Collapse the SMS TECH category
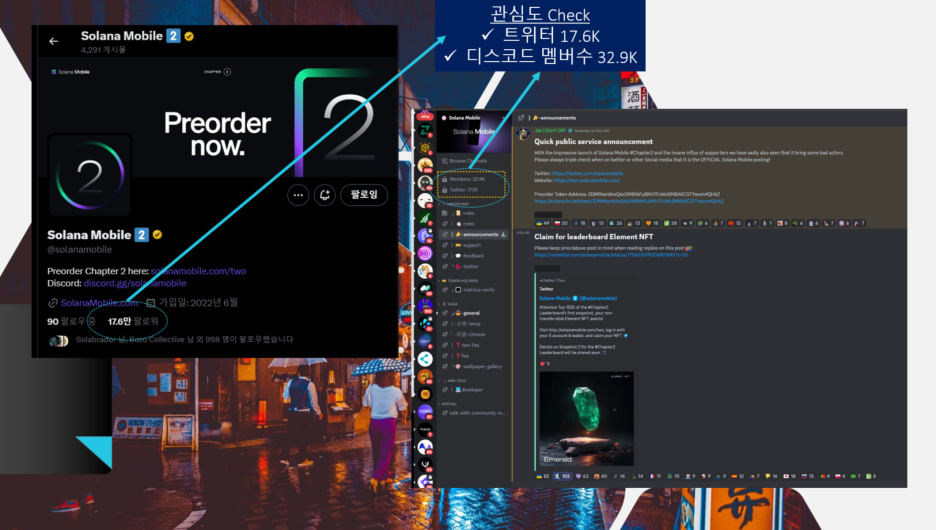This screenshot has width=936, height=530. tap(454, 380)
